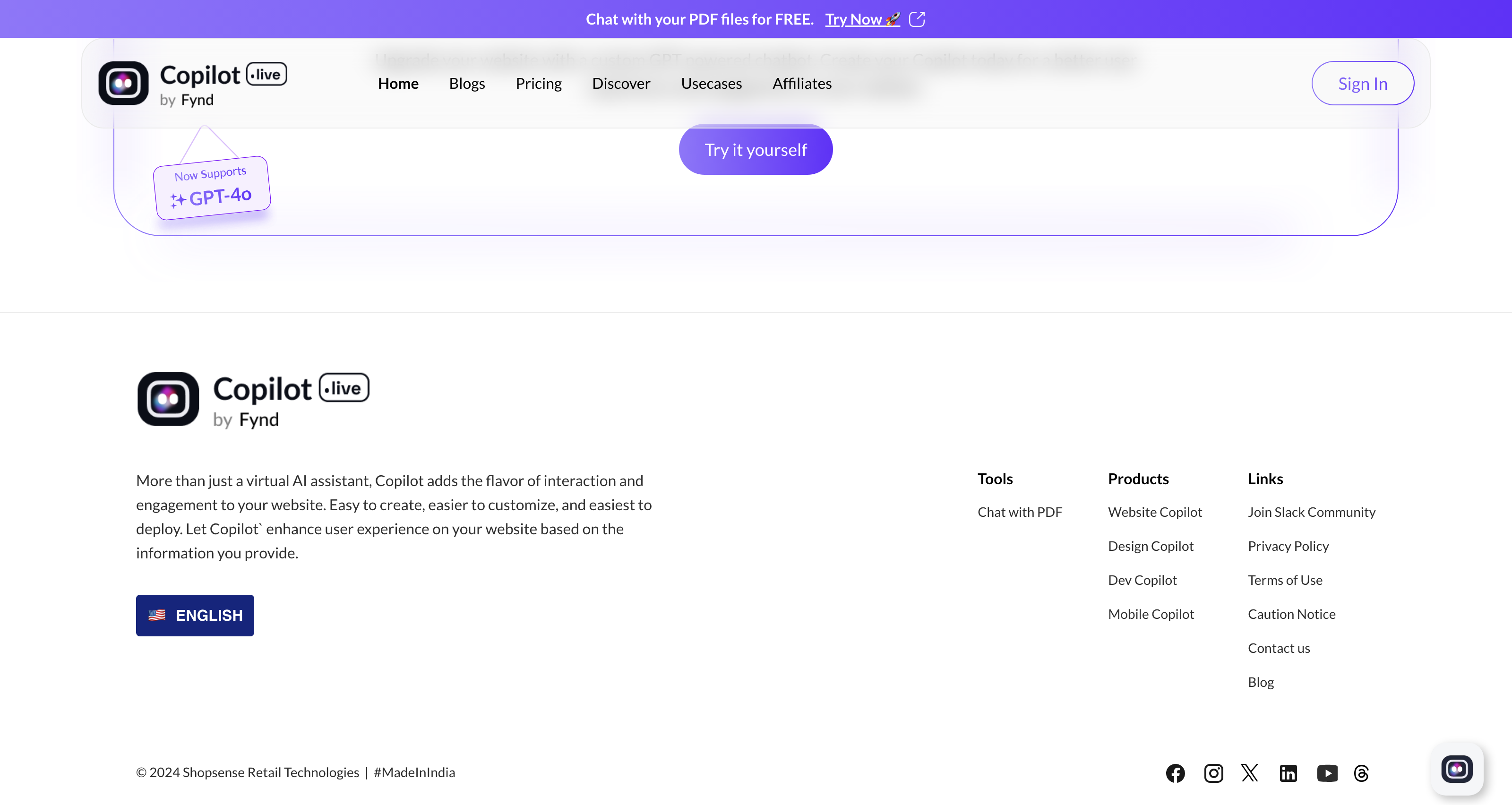Follow the Try Now banner link
This screenshot has height=805, width=1512.
click(x=862, y=19)
